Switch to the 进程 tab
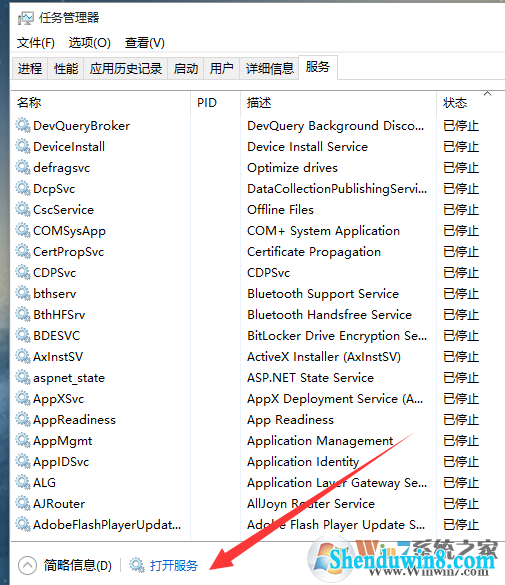Viewport: 505px width, 585px height. pos(30,69)
